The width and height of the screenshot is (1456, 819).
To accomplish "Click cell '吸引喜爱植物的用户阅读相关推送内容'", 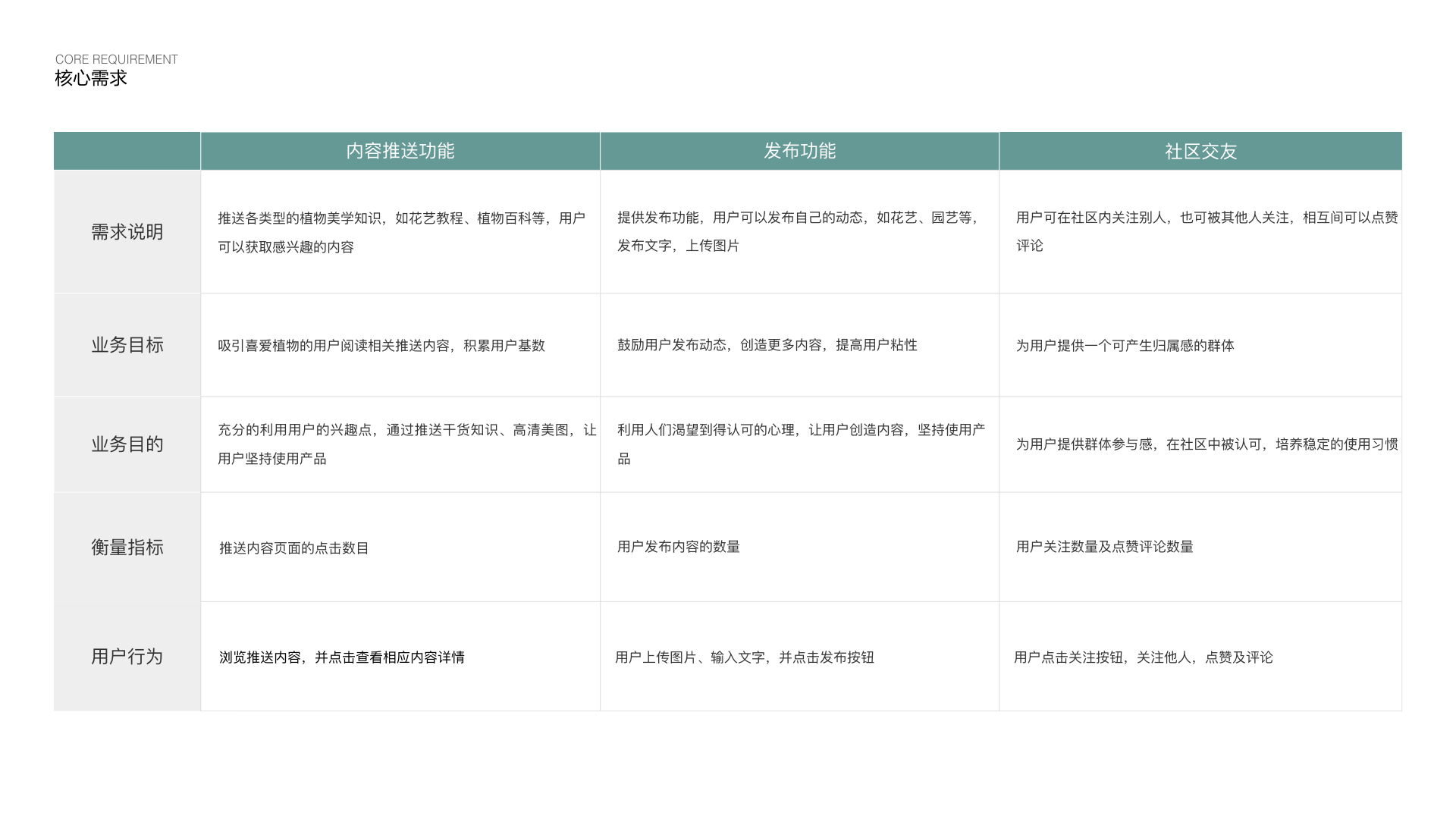I will pyautogui.click(x=400, y=345).
